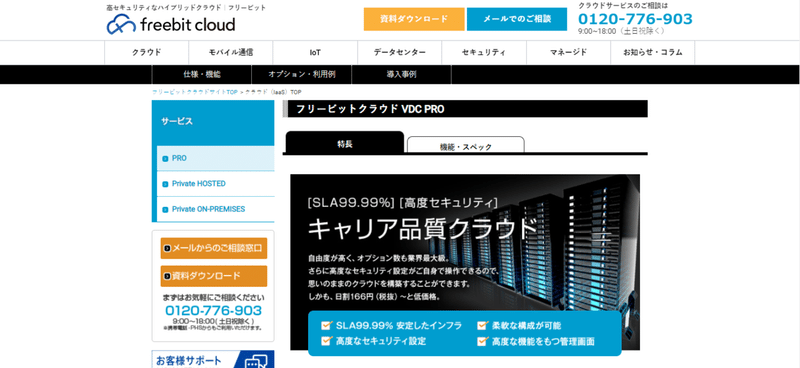Click the freebit cloud logo

[171, 24]
